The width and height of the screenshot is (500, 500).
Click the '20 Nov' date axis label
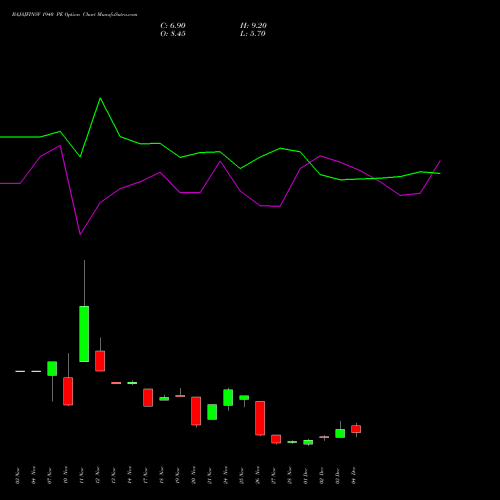tap(194, 475)
